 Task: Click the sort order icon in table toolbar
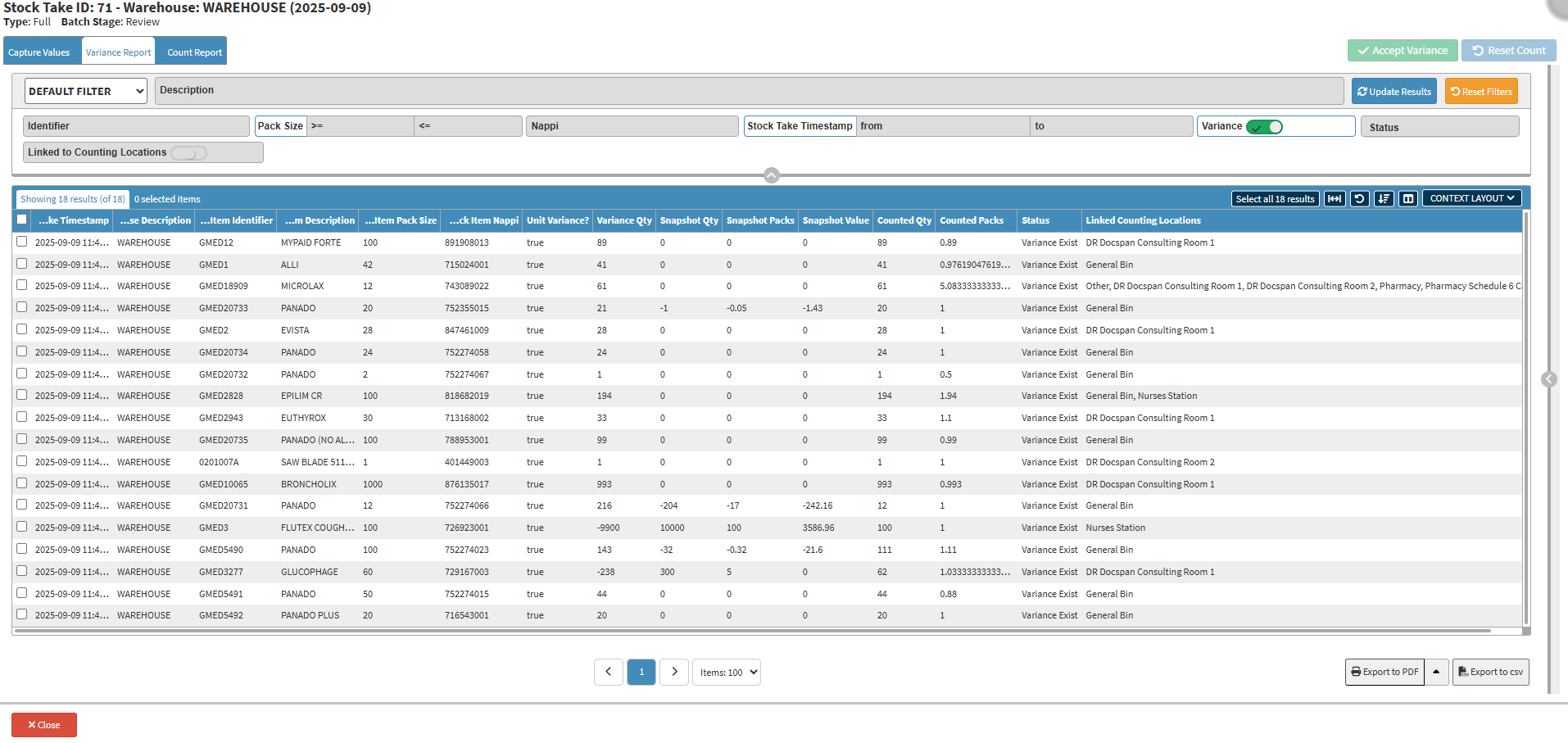point(1384,198)
